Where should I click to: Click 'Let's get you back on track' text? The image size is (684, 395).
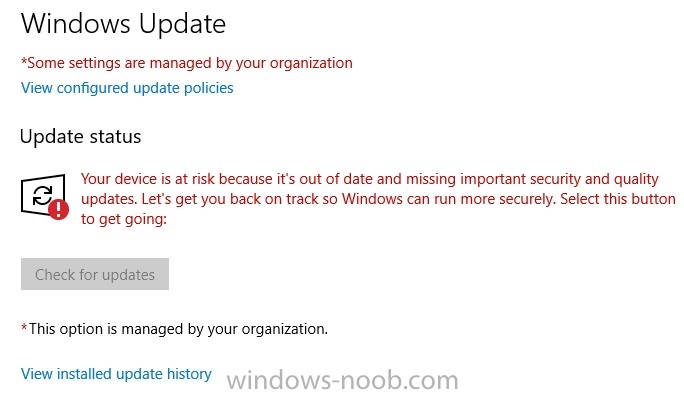coord(235,199)
